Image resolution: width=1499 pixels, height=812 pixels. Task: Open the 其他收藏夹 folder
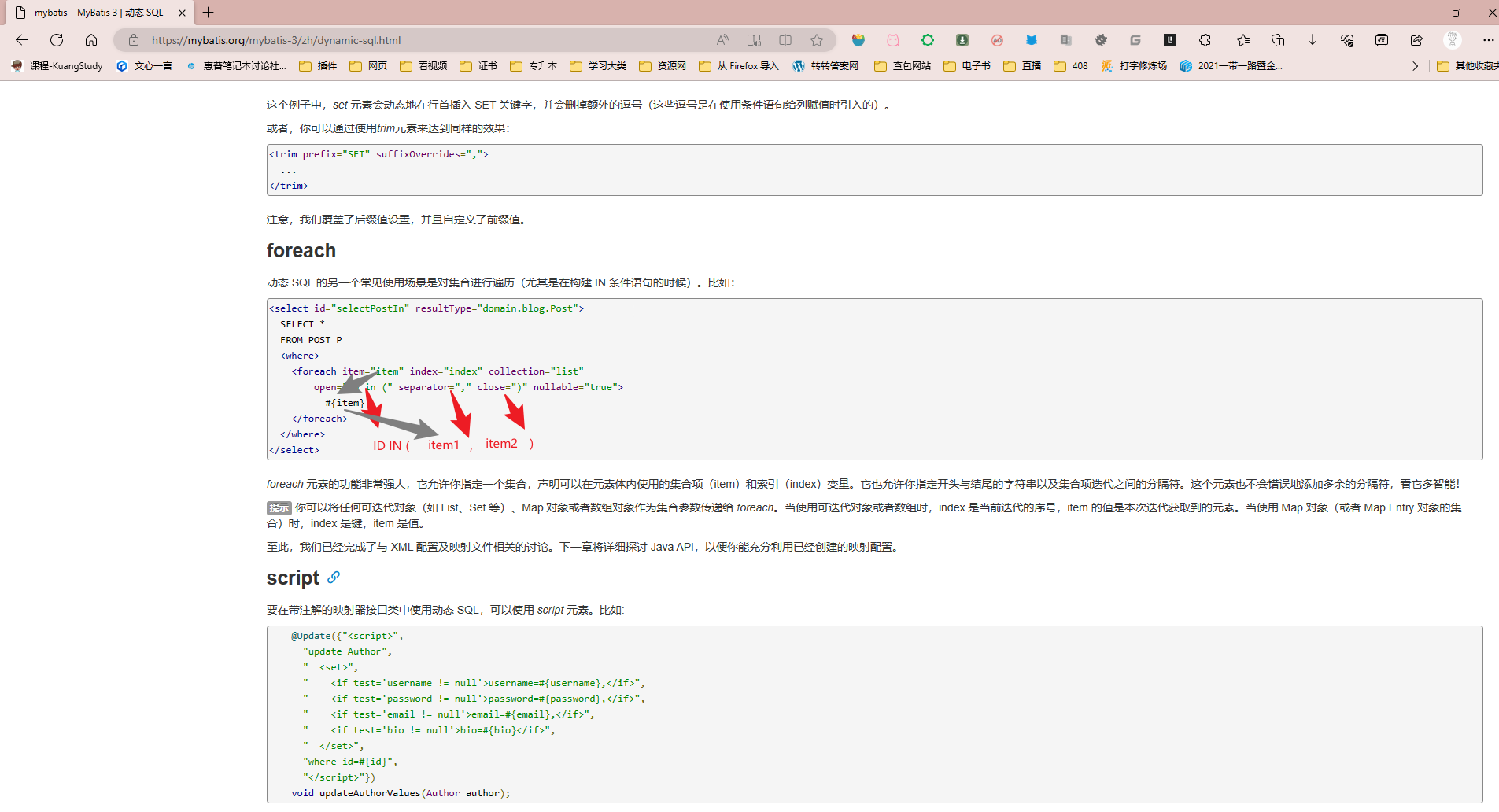coord(1468,66)
